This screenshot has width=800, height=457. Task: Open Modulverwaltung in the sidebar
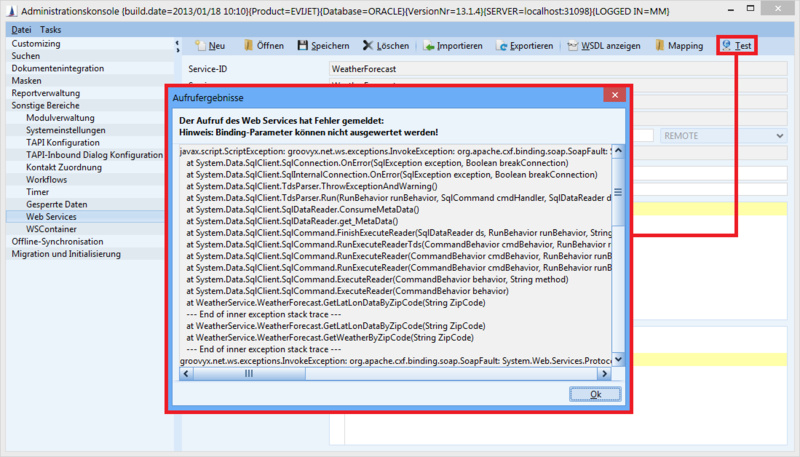pos(60,118)
